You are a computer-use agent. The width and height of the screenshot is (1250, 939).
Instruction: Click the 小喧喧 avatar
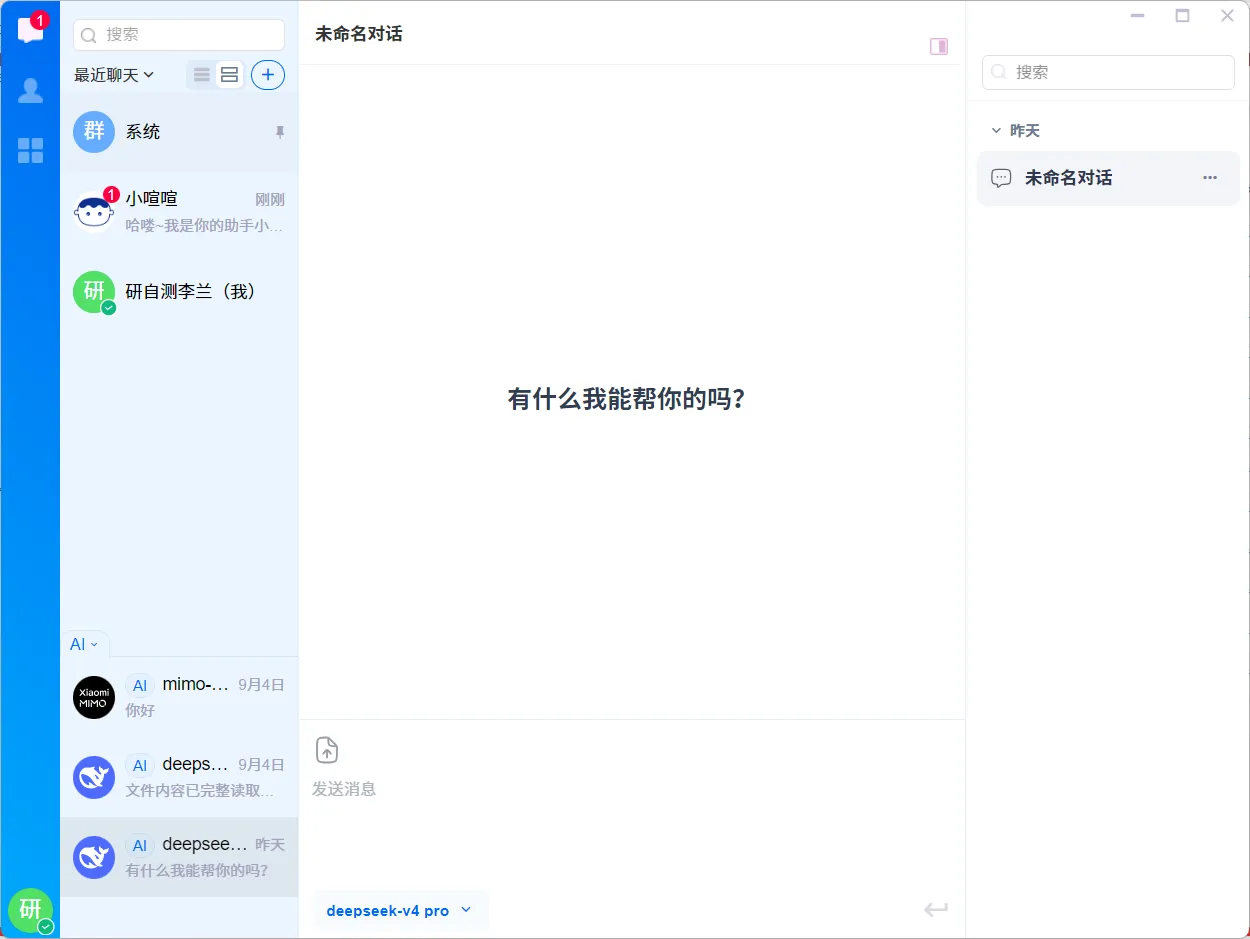pyautogui.click(x=94, y=212)
